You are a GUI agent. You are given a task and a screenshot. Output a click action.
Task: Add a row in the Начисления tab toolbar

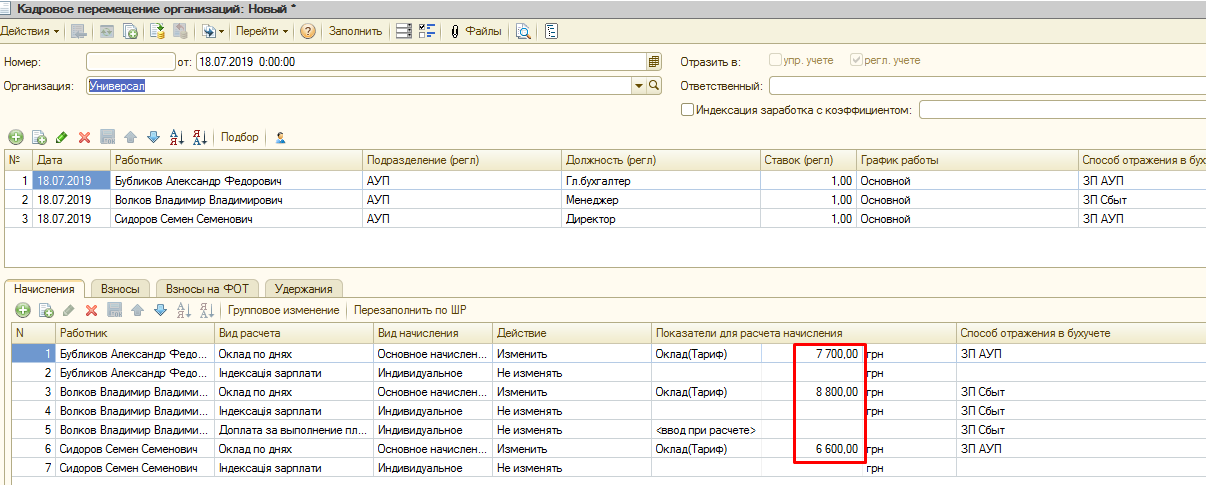pos(22,310)
